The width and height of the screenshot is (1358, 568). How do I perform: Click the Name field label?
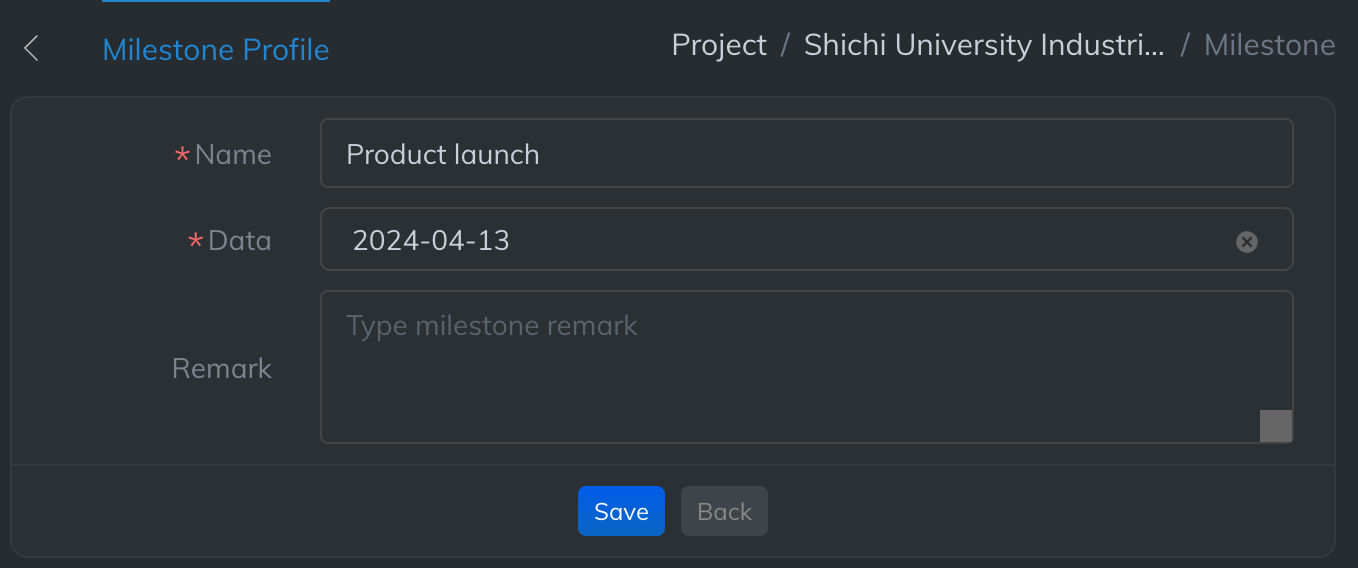coord(233,154)
